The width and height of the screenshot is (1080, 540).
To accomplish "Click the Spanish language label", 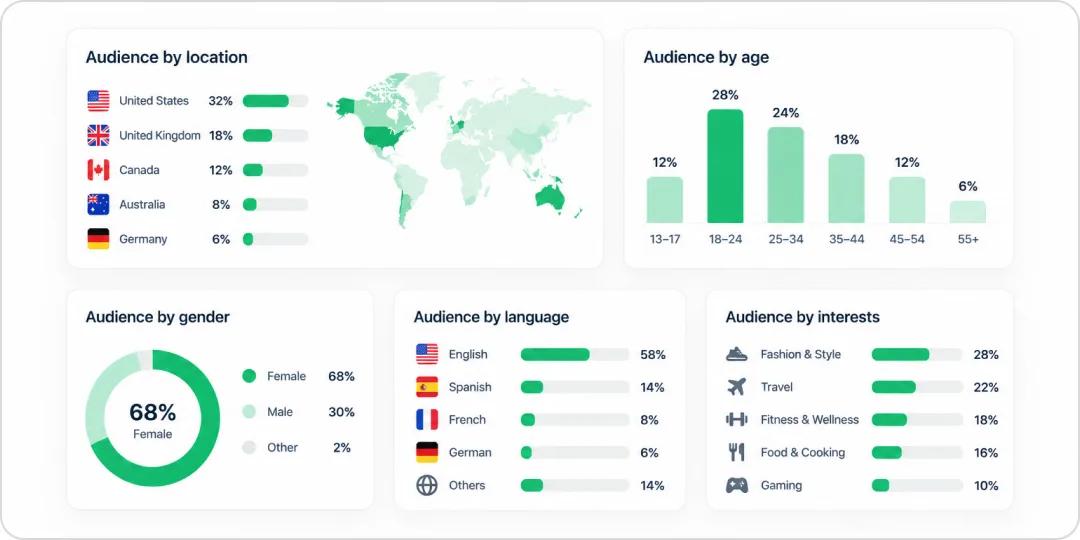I will [470, 387].
